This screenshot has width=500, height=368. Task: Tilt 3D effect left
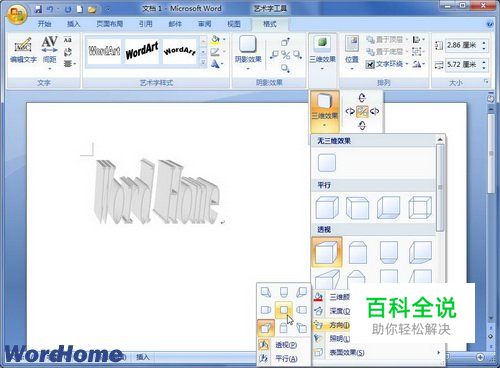(350, 111)
